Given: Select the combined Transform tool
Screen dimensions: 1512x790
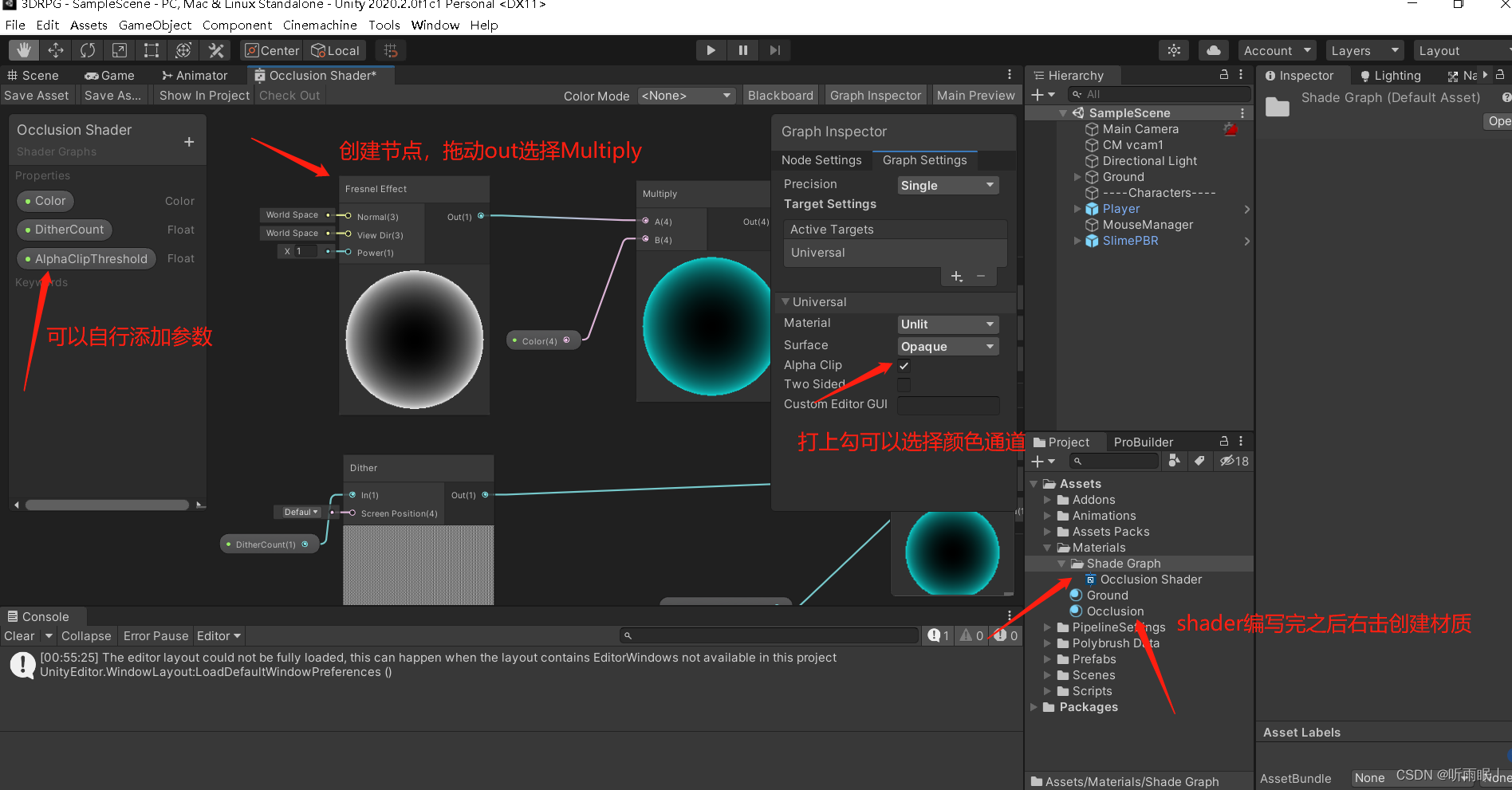Looking at the screenshot, I should click(x=183, y=50).
